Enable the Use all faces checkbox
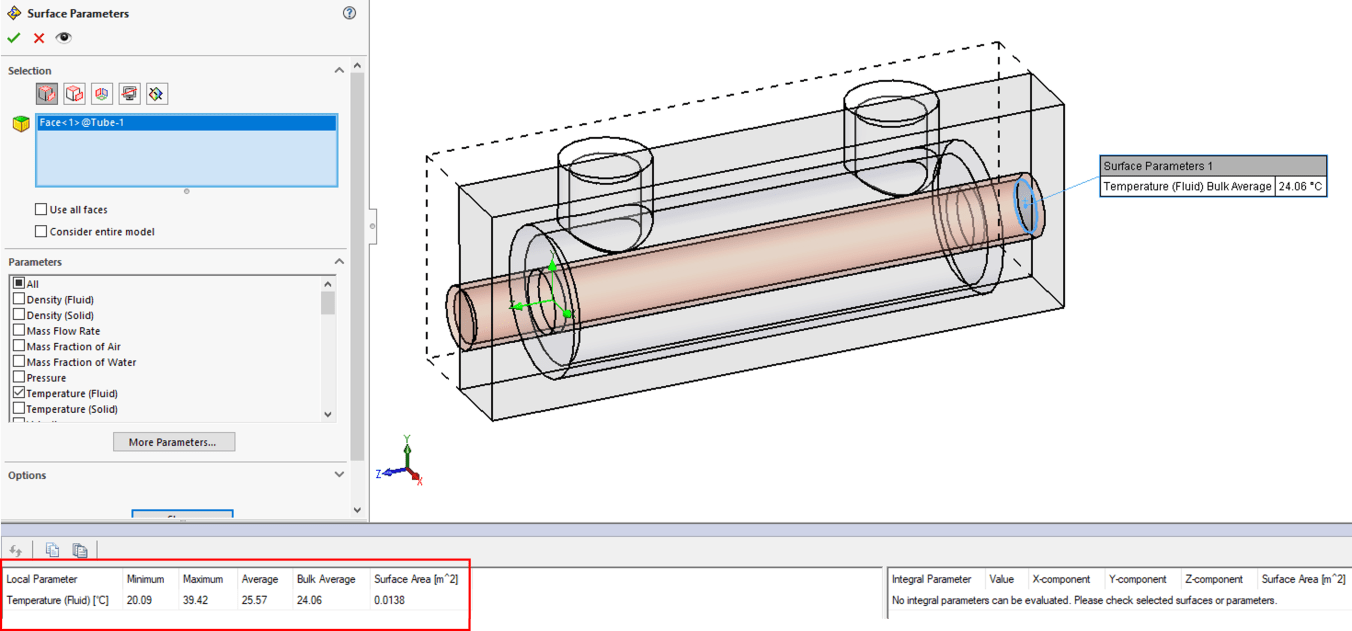This screenshot has width=1352, height=631. click(x=40, y=209)
